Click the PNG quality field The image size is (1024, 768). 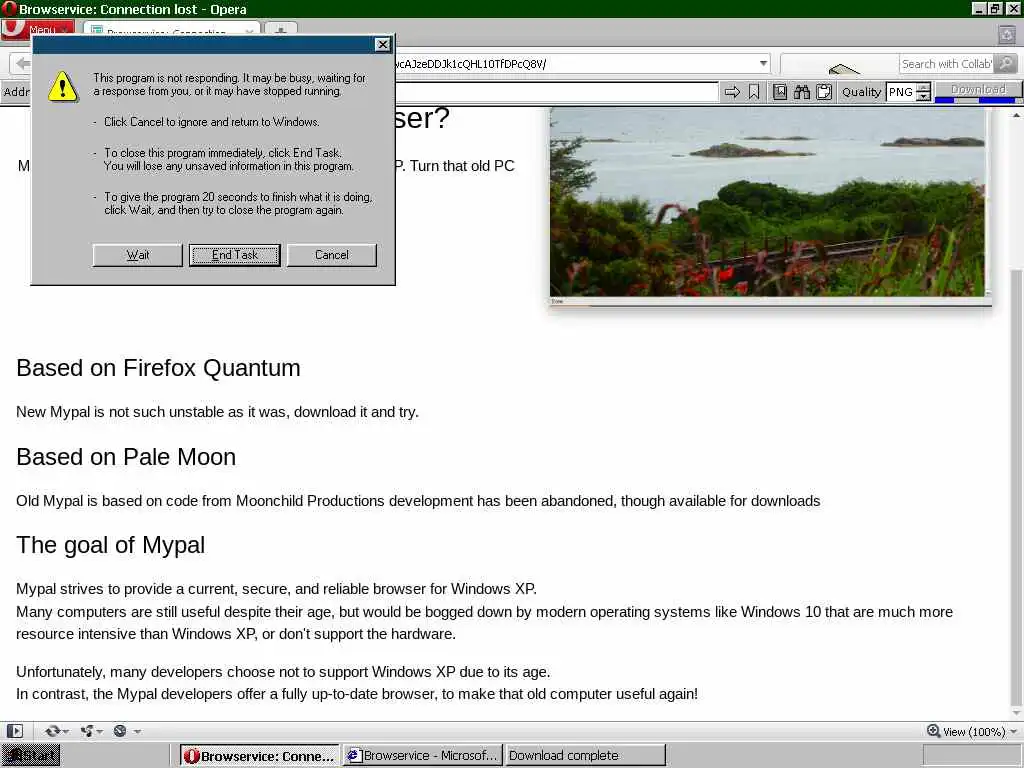pos(901,92)
